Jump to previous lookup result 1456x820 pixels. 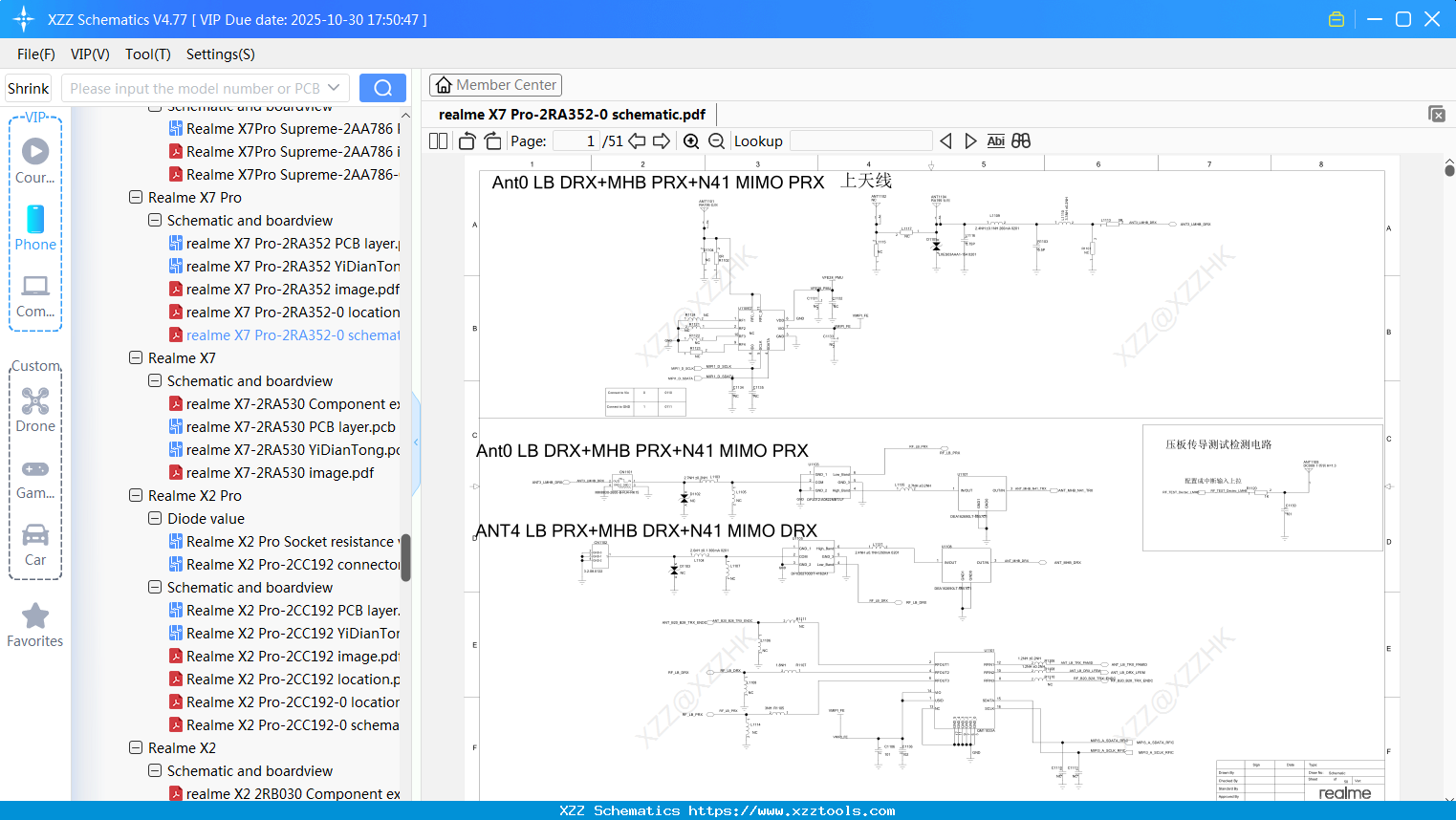point(945,141)
